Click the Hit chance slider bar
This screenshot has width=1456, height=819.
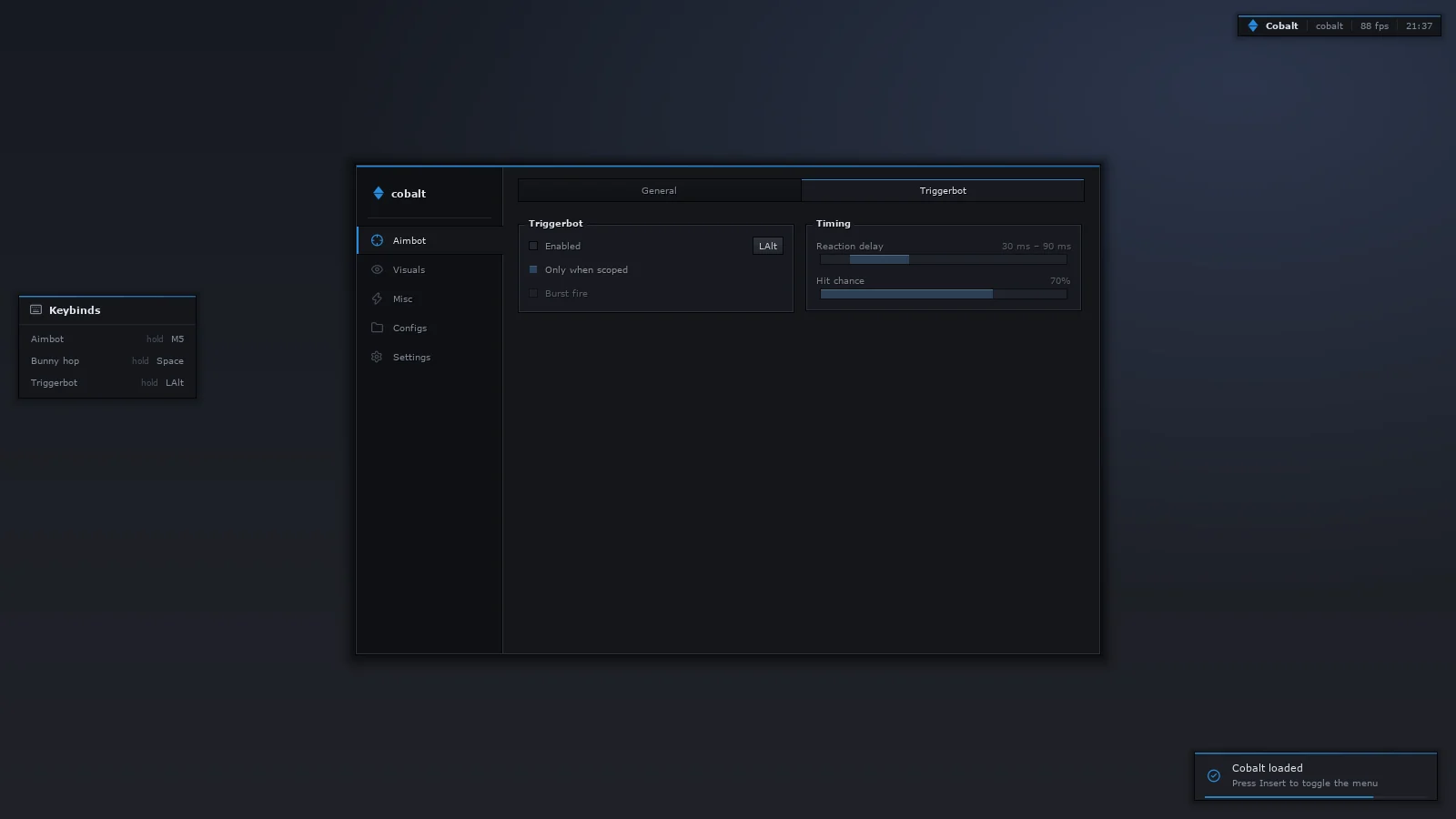[944, 294]
